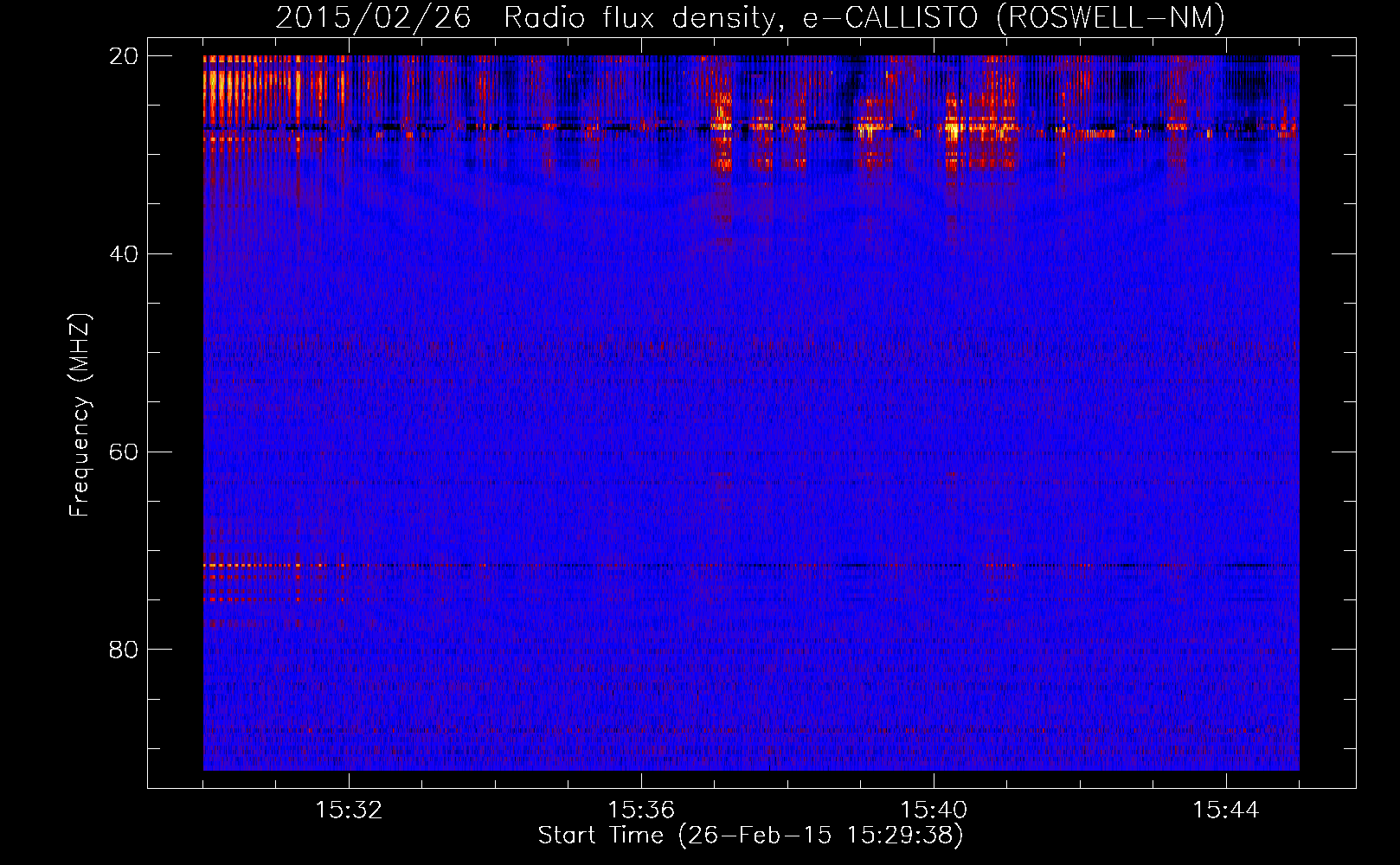Viewport: 1400px width, 865px height.
Task: Click the "Start Time (26-Feb-15 15:29:38)" label
Action: pyautogui.click(x=750, y=836)
